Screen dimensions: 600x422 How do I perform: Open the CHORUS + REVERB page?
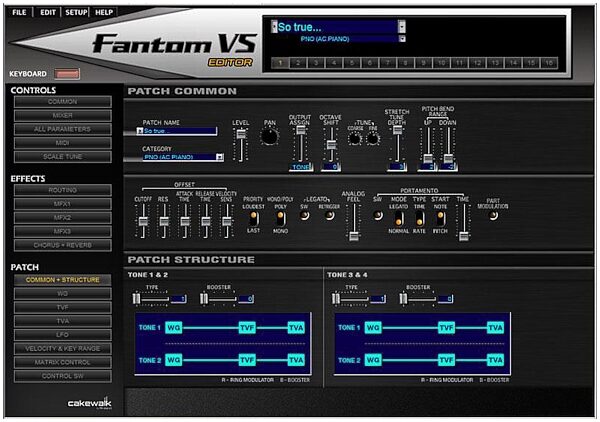(x=63, y=245)
